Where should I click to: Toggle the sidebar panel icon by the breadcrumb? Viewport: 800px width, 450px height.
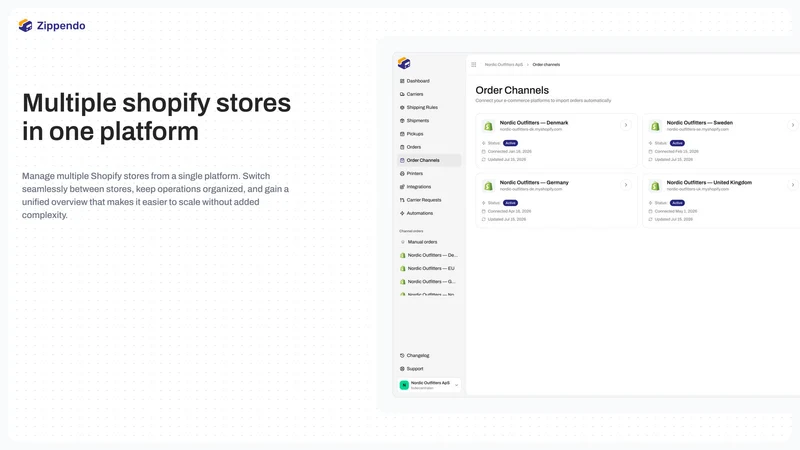click(x=473, y=64)
